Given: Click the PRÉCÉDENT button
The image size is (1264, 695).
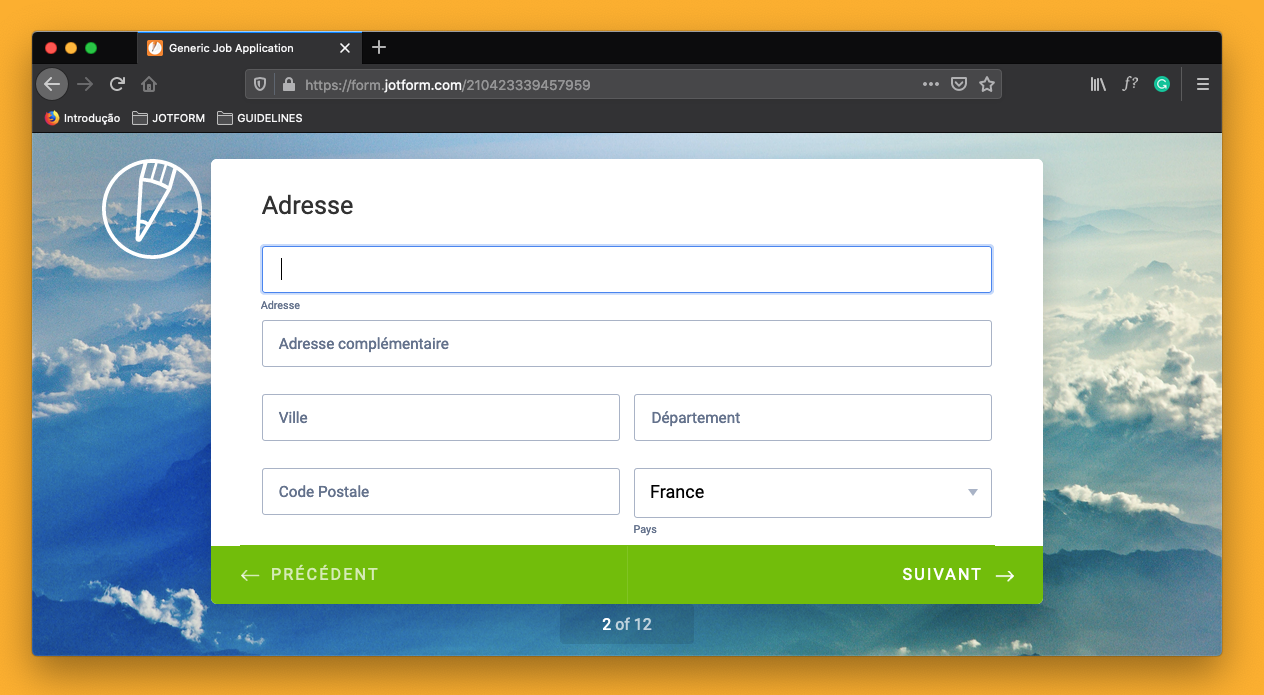Looking at the screenshot, I should point(419,575).
